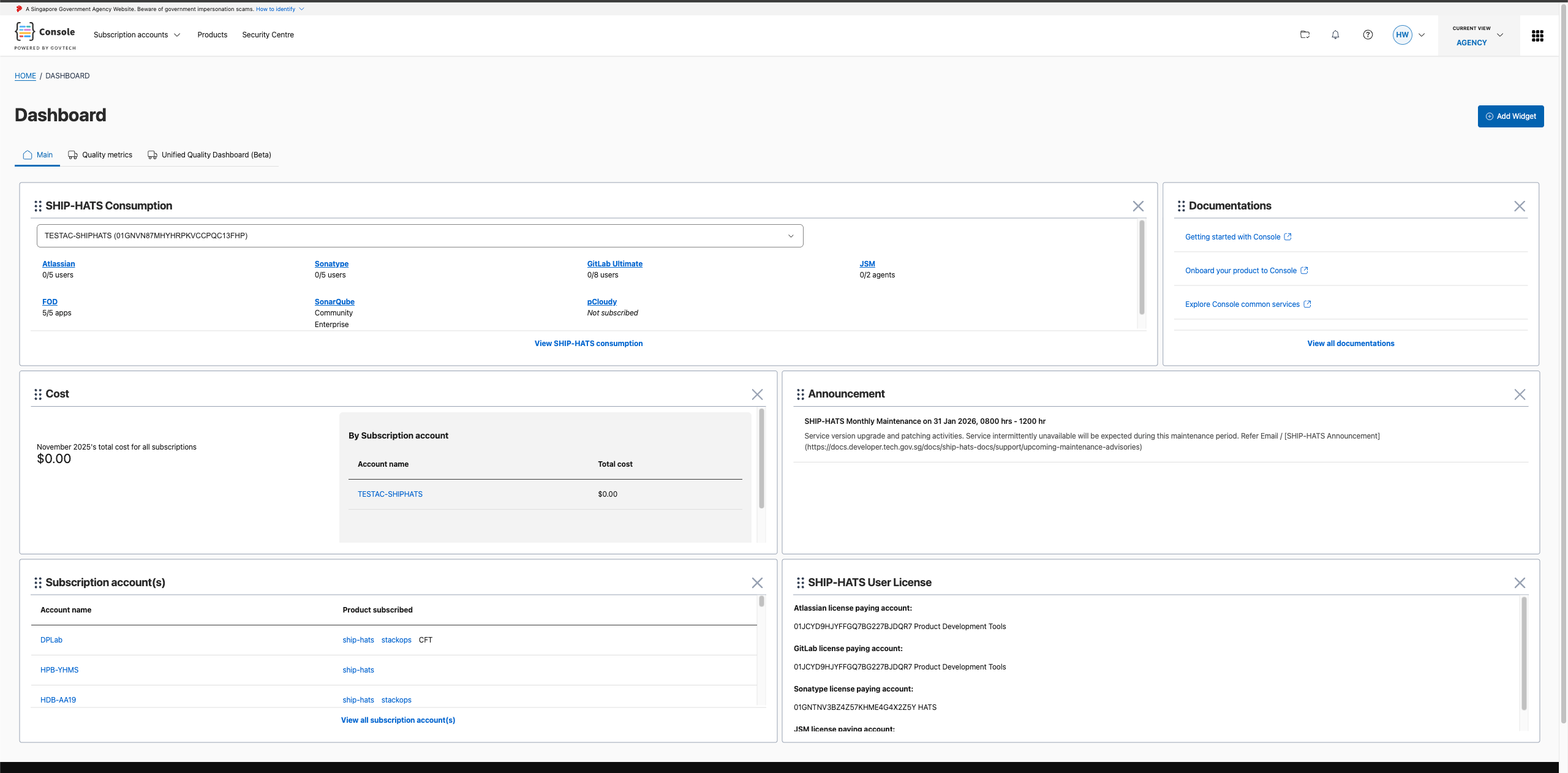Viewport: 1568px width, 773px height.
Task: Close the SHIP-HATS User License widget
Action: pyautogui.click(x=1520, y=583)
